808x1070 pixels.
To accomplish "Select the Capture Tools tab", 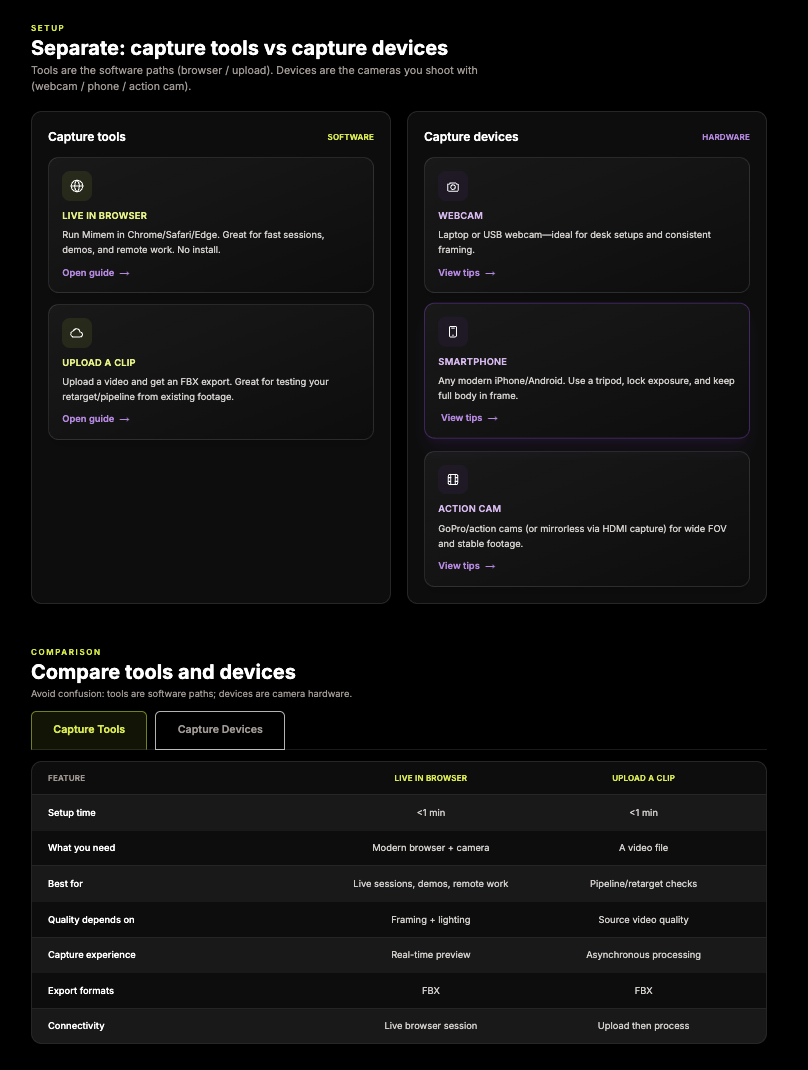I will (x=89, y=730).
